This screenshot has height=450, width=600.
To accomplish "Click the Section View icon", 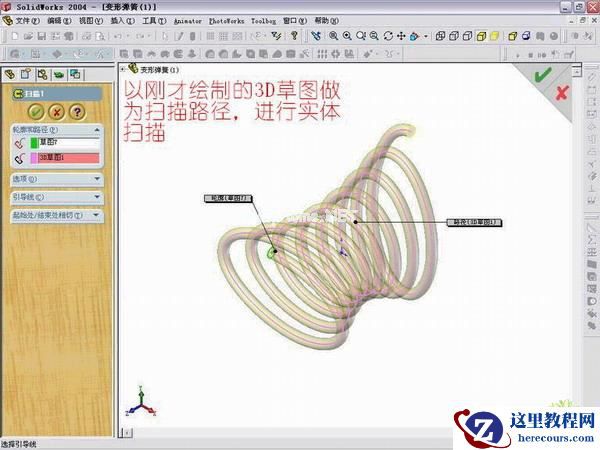I will (526, 36).
